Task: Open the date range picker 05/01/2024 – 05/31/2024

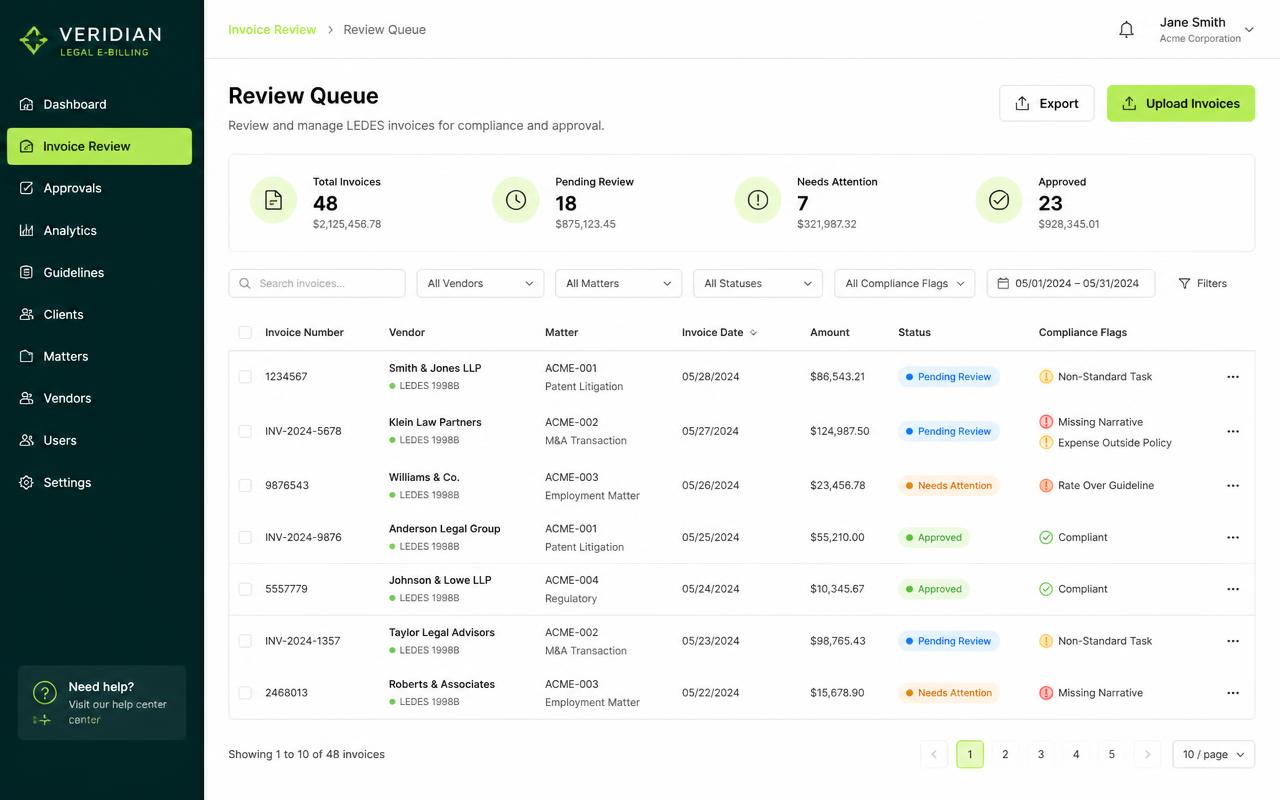Action: (1071, 284)
